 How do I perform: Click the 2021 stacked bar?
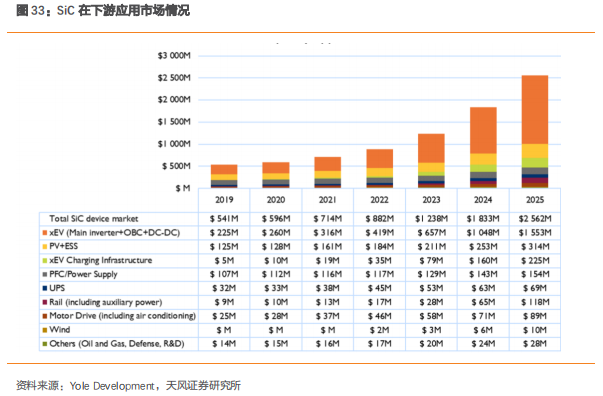(328, 172)
